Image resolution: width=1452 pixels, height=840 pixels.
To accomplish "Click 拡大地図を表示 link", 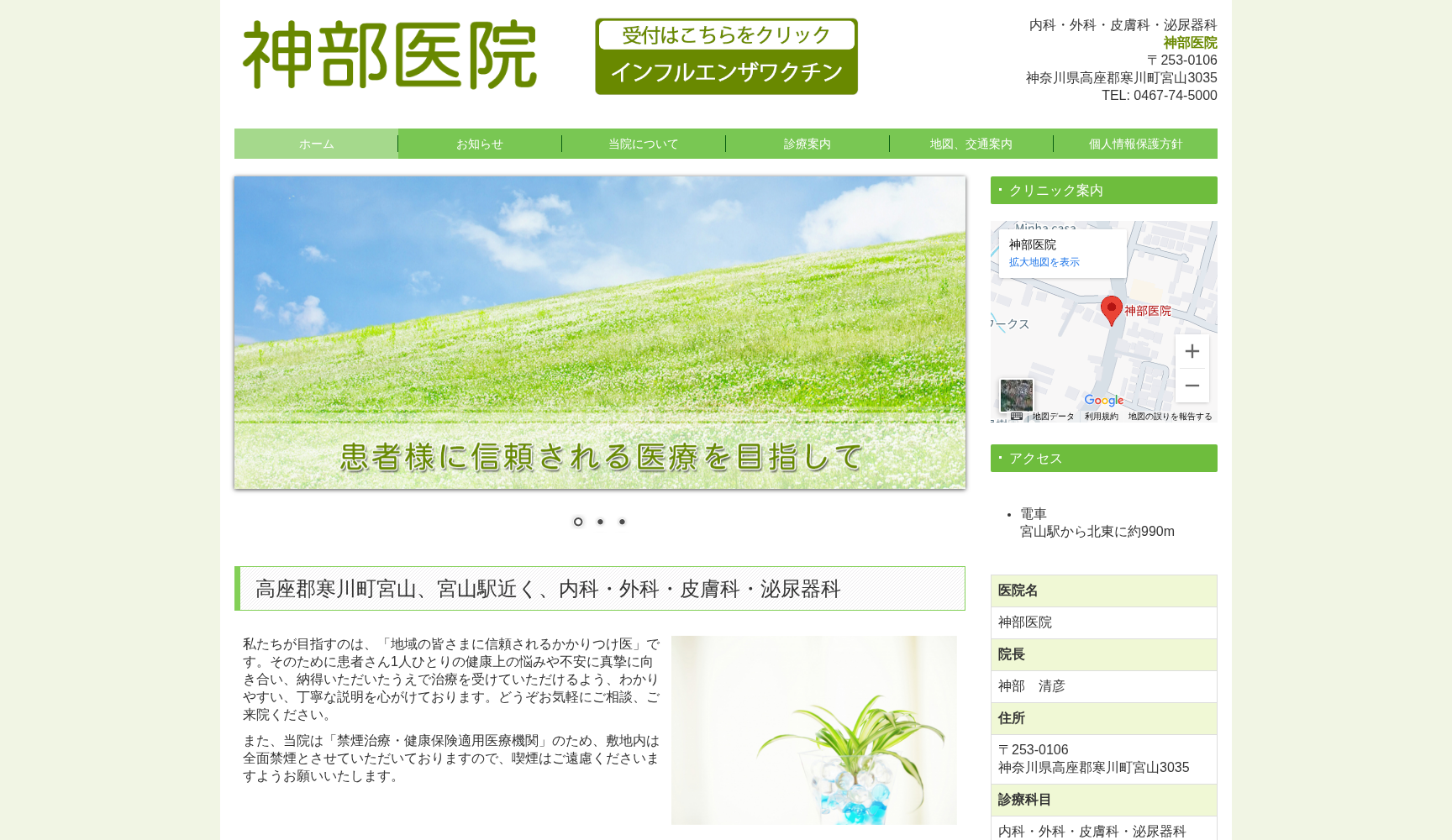I will [x=1044, y=262].
